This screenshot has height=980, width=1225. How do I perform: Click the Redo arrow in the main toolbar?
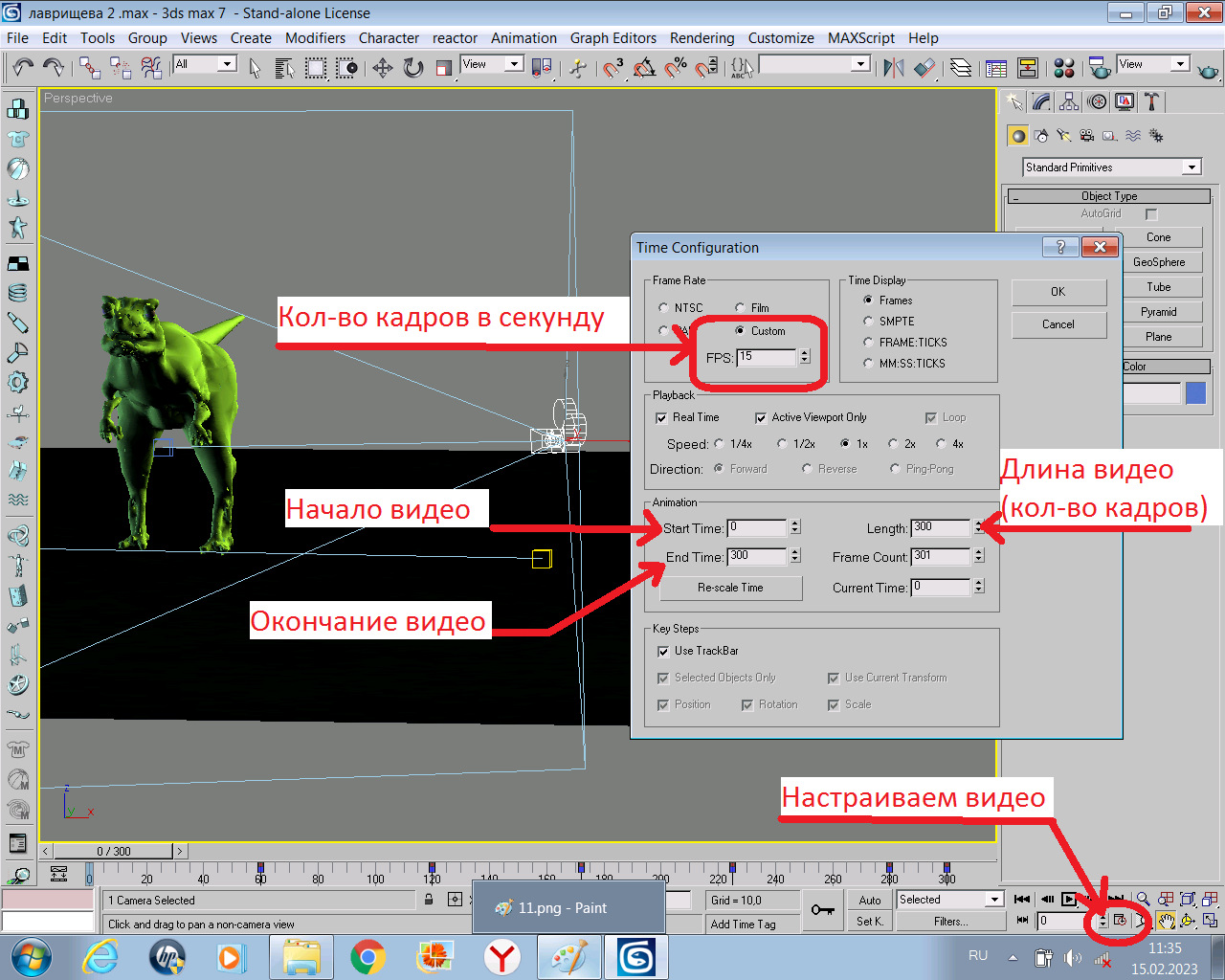pos(54,67)
